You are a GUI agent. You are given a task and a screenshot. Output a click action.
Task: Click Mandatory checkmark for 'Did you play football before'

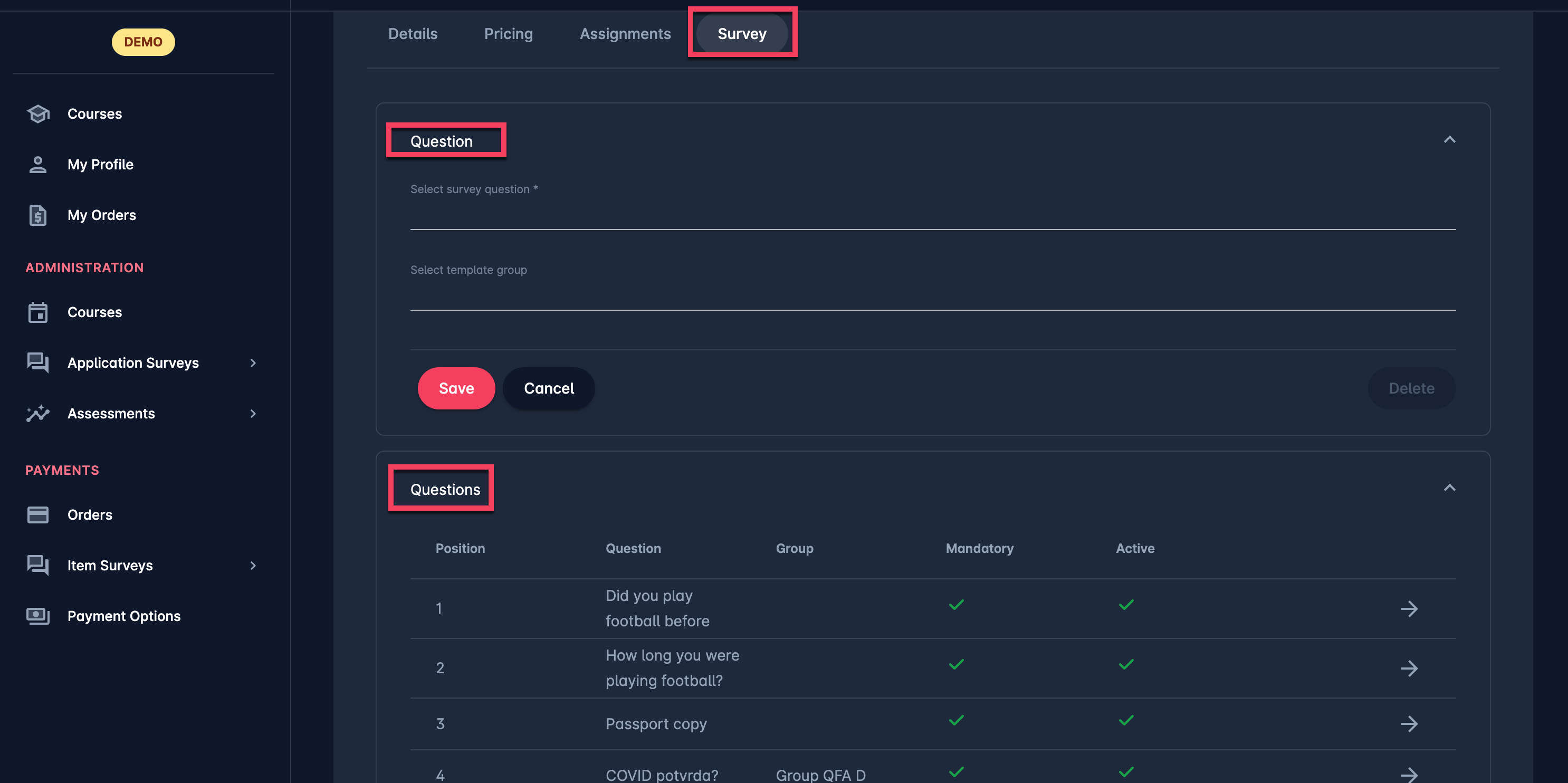957,605
